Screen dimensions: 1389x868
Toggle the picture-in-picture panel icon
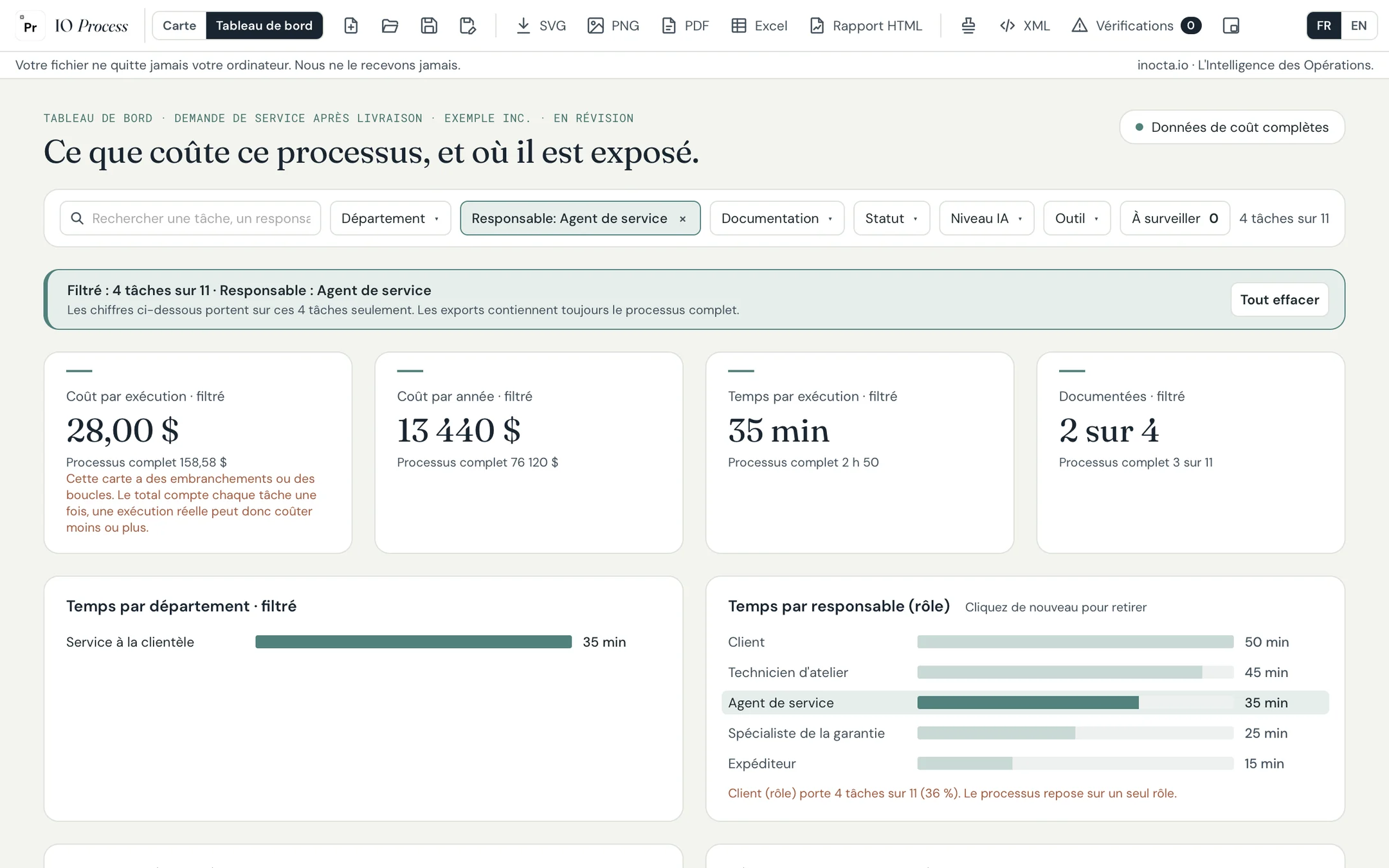[x=1231, y=26]
